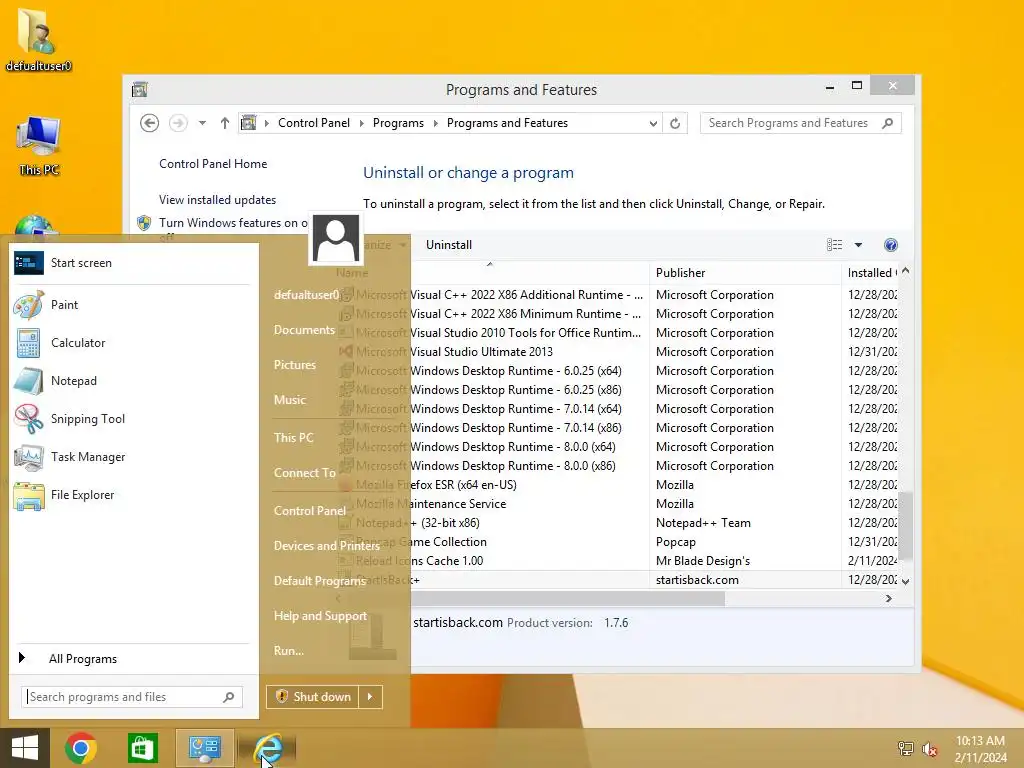Open the Shut down options arrow
Viewport: 1024px width, 768px height.
click(370, 697)
